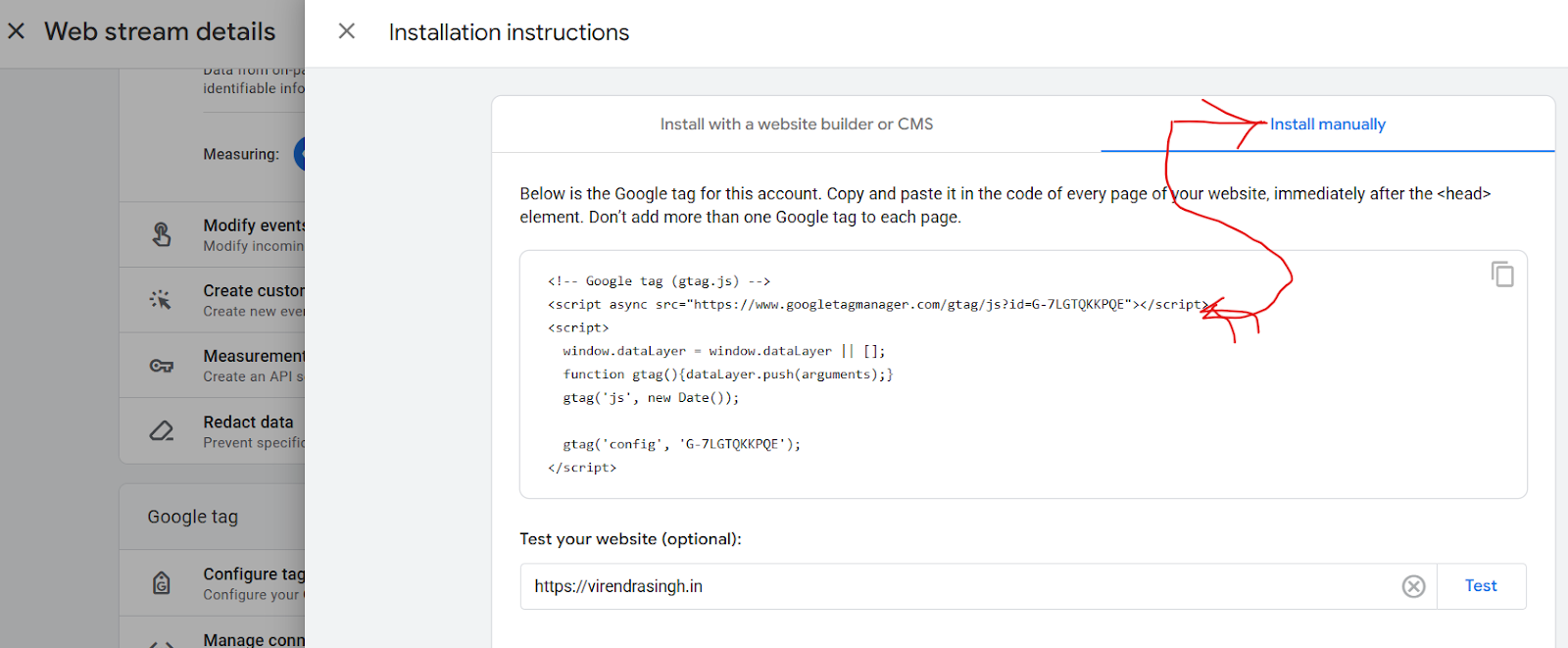Image resolution: width=1568 pixels, height=648 pixels.
Task: Open Configure tag settings row
Action: (213, 583)
